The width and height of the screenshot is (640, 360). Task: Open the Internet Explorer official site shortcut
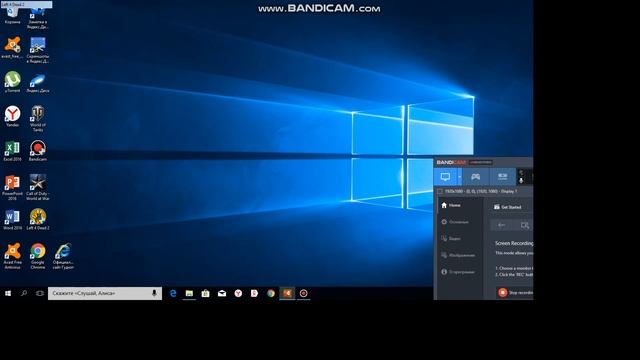[x=63, y=256]
